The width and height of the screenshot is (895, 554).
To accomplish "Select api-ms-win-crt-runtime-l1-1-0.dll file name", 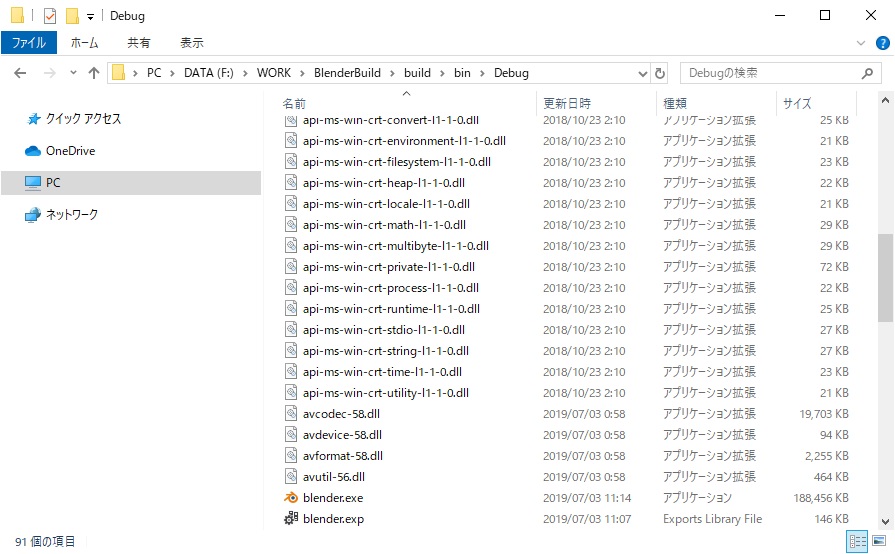I will pos(391,309).
